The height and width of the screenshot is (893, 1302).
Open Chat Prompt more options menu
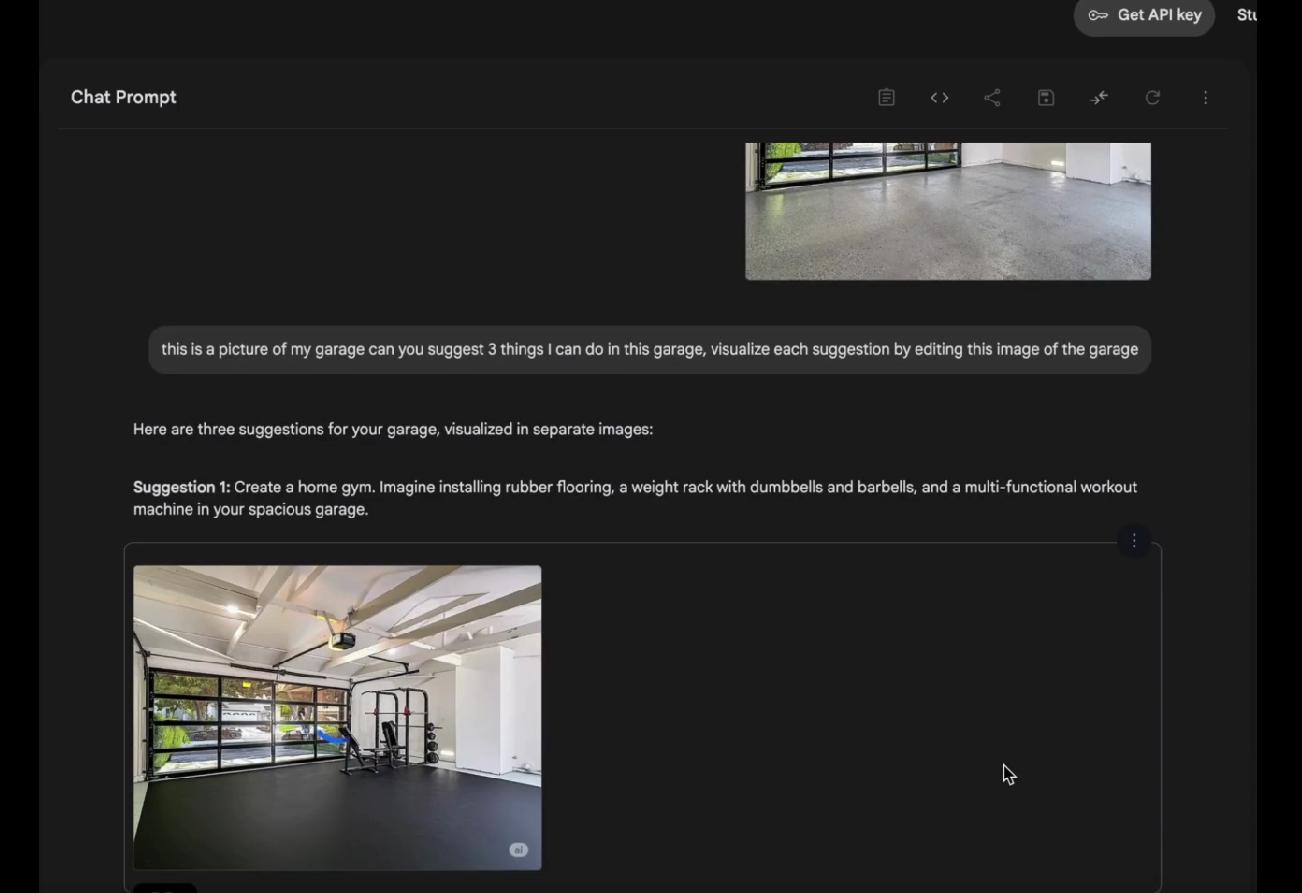[1206, 97]
